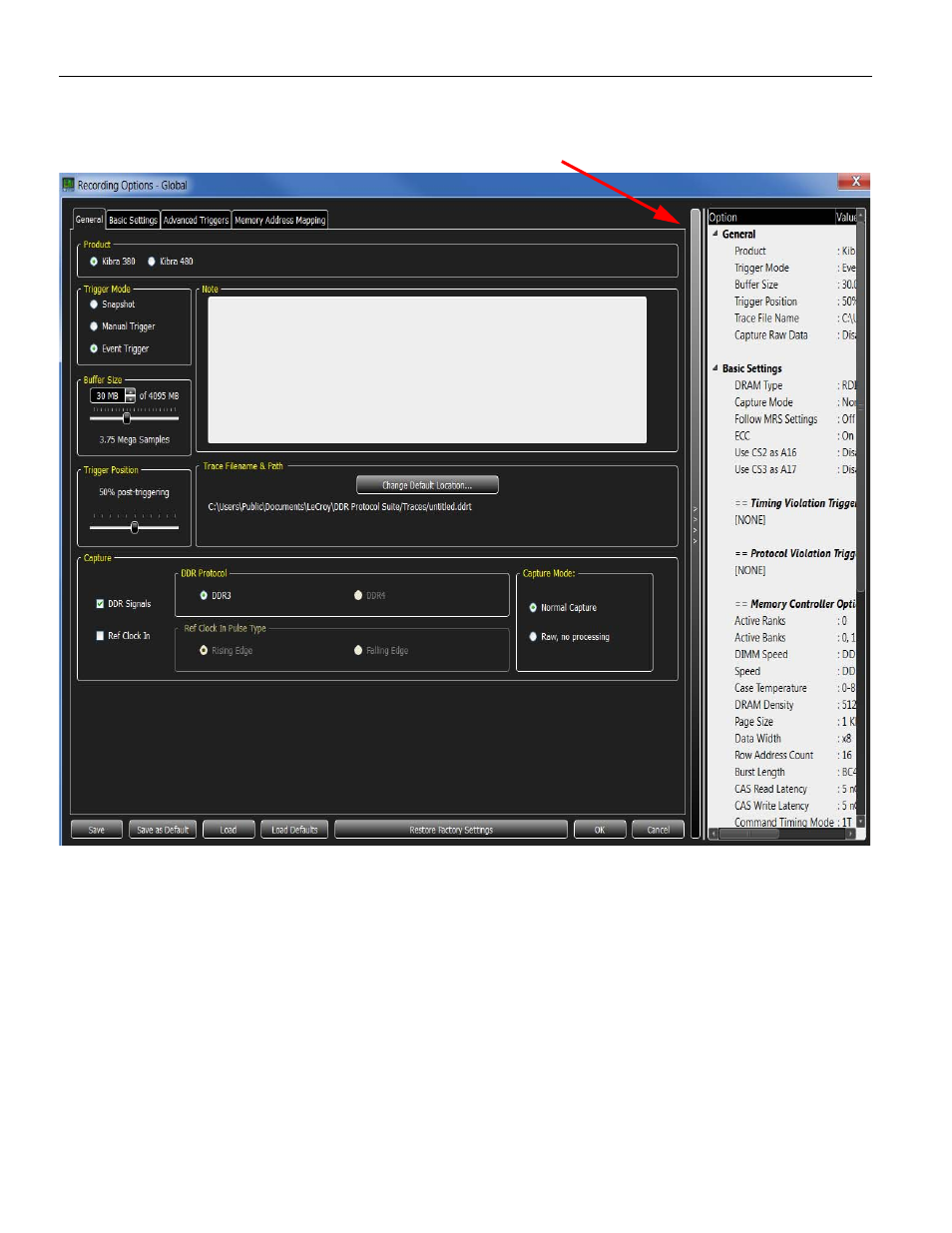Click the horizontal scrollbar left arrow
This screenshot has height=1233, width=952.
coord(713,834)
